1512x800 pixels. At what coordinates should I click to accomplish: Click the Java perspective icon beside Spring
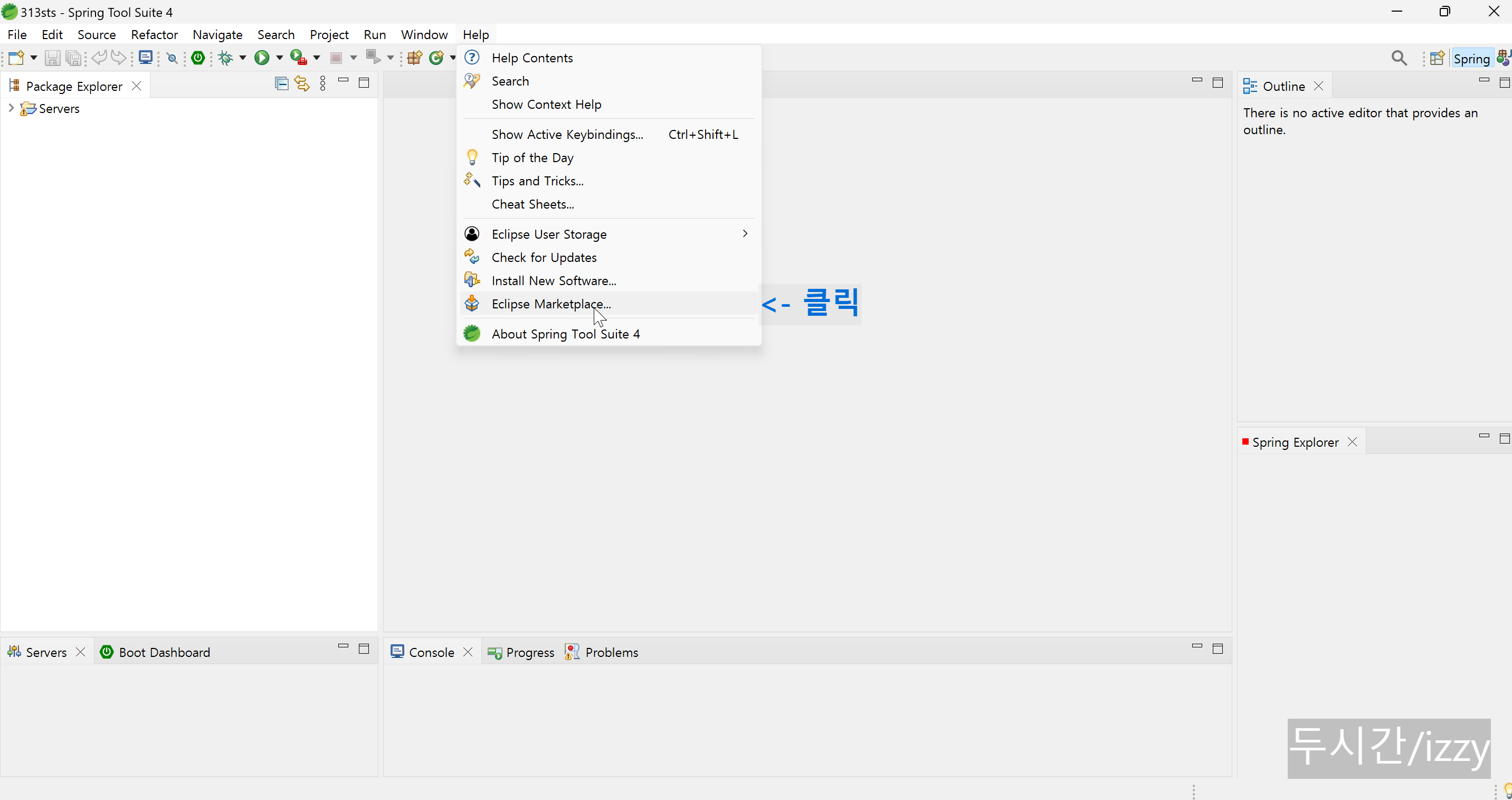coord(1504,58)
